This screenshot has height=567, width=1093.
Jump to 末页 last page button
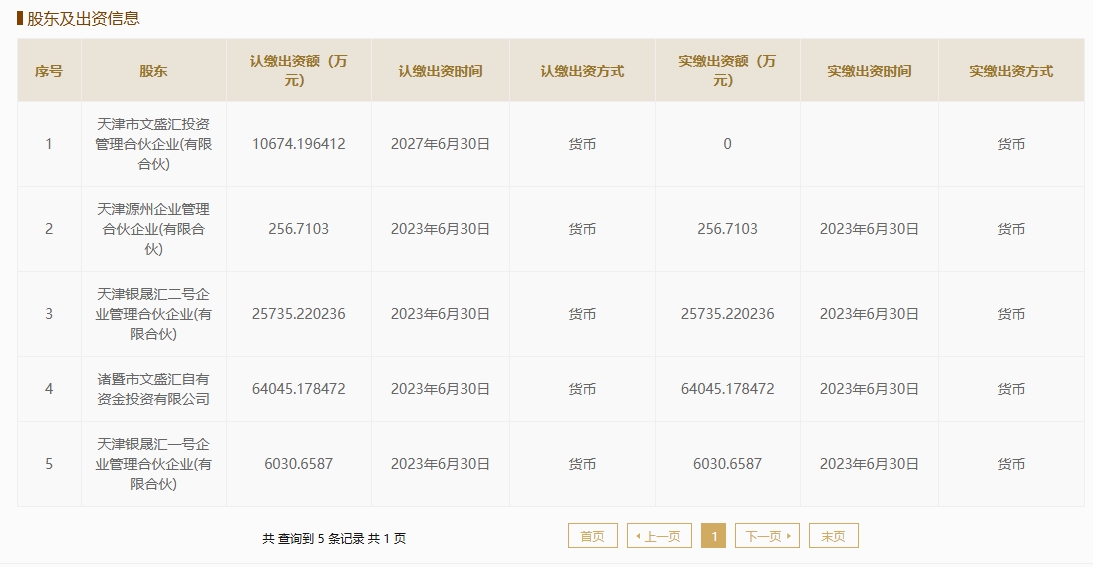click(x=833, y=536)
